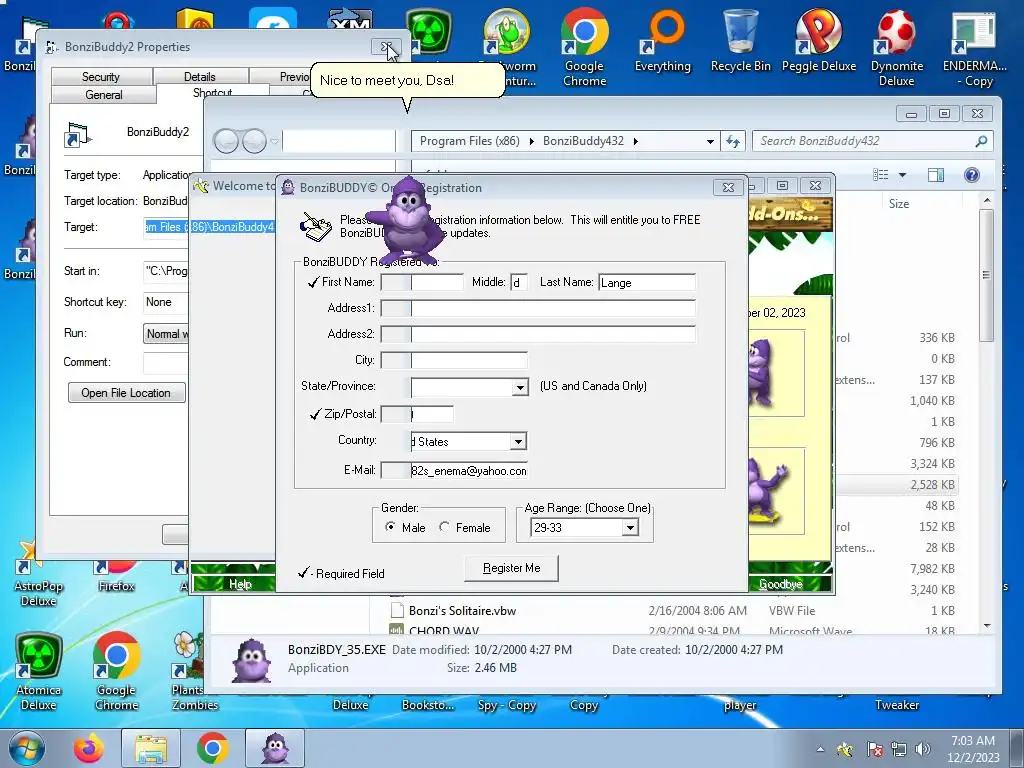1024x768 pixels.
Task: Expand the BonziBuddy432 breadcrumb arrow
Action: point(635,141)
